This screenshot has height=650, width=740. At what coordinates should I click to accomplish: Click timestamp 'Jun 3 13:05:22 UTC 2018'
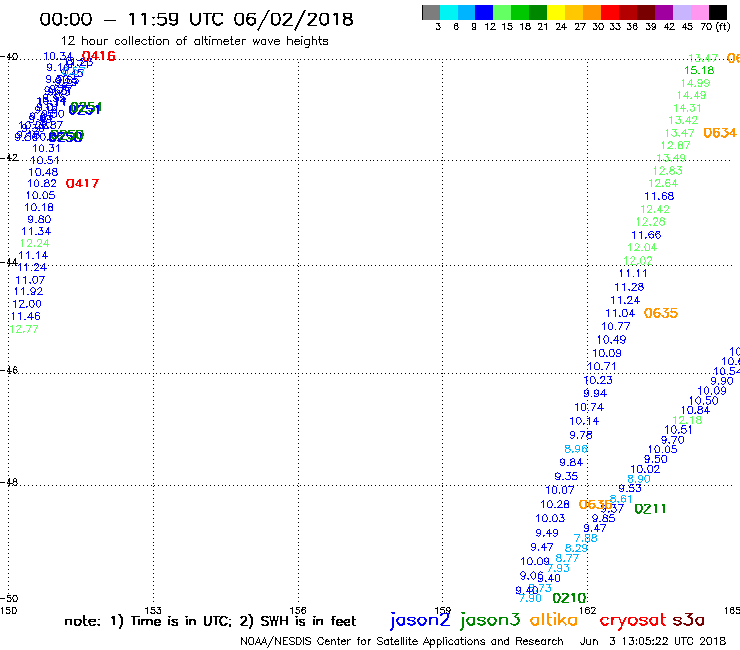point(653,642)
